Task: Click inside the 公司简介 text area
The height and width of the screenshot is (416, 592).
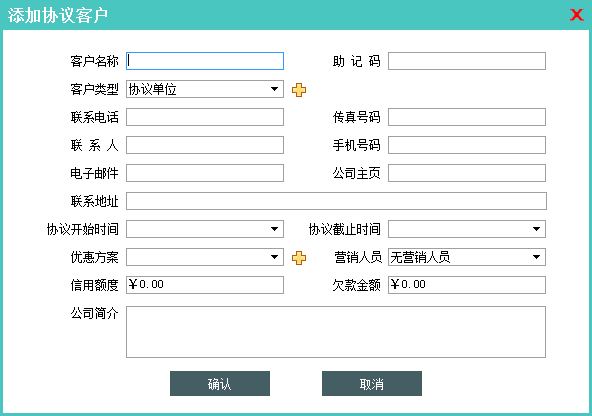Action: 336,332
